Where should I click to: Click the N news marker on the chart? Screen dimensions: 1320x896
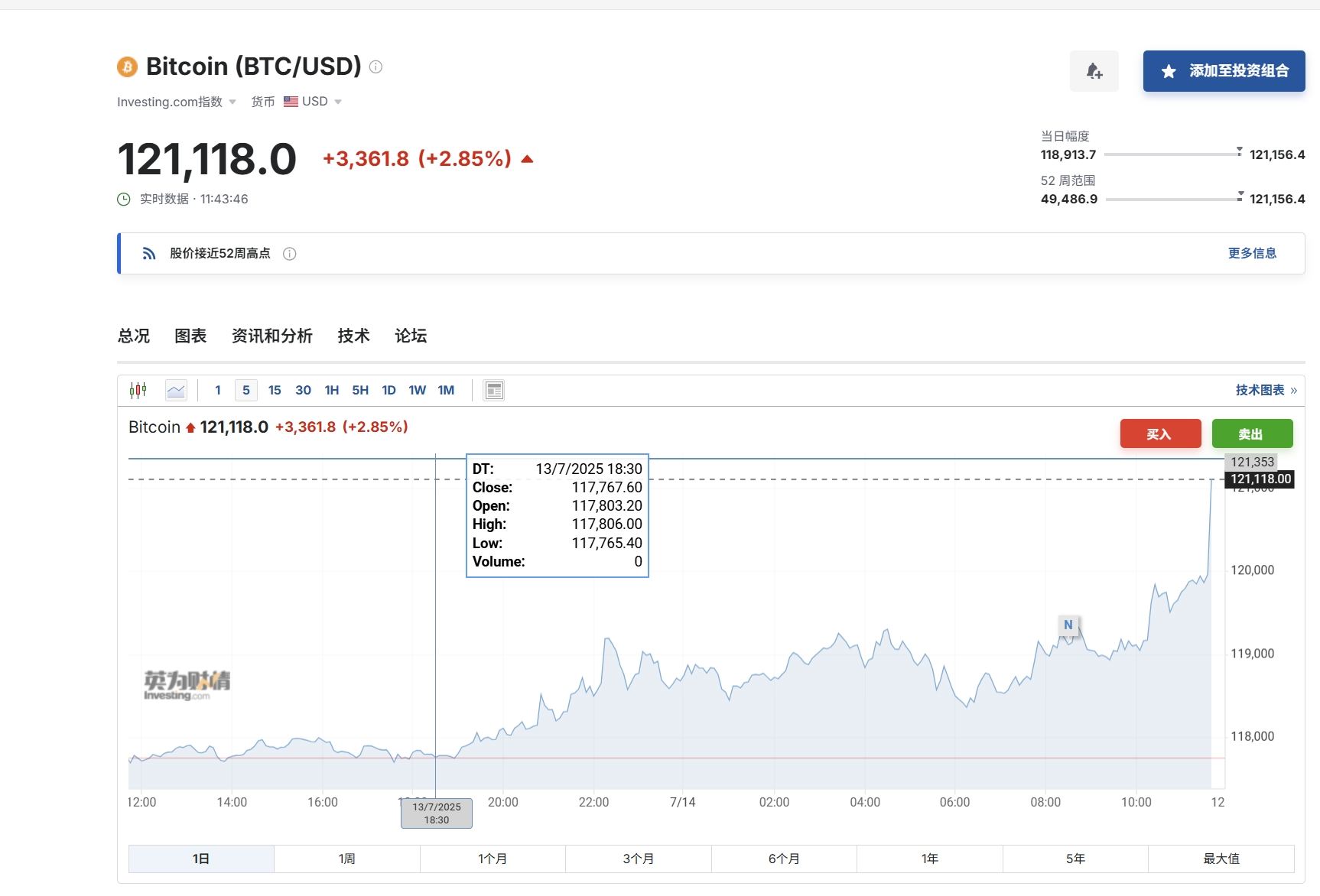[1068, 625]
